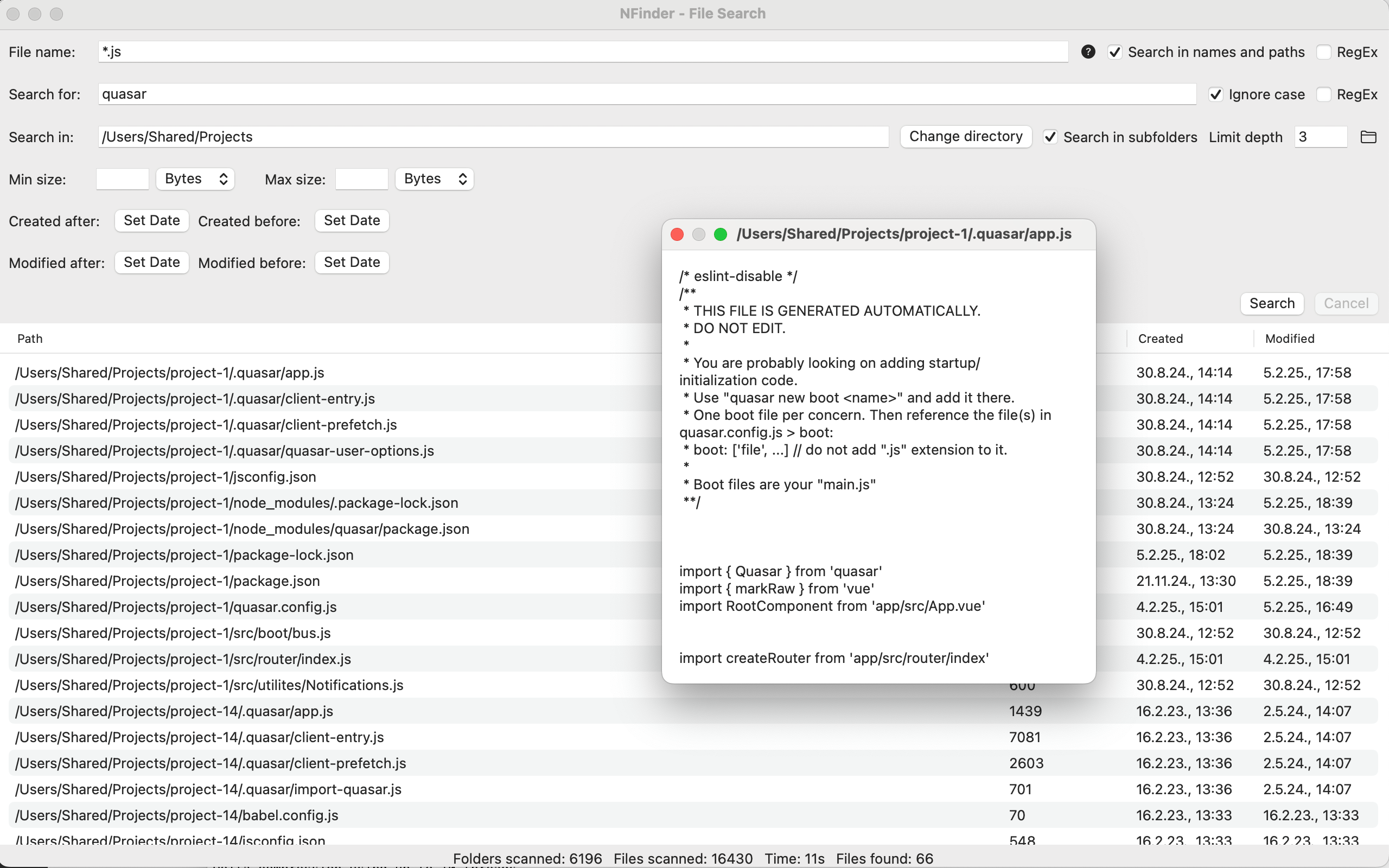
Task: Select project-1/.quasar/client-prefetch.js row
Action: click(693, 425)
